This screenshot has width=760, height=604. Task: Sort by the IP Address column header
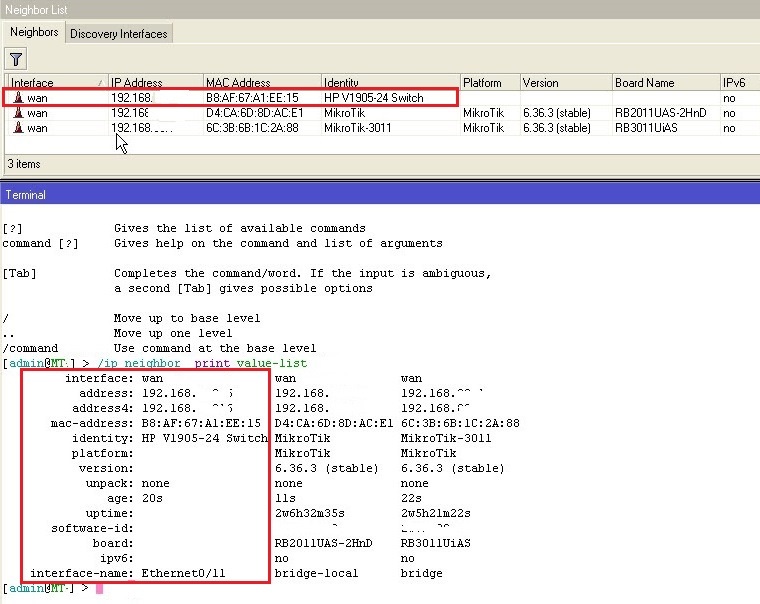pos(155,82)
